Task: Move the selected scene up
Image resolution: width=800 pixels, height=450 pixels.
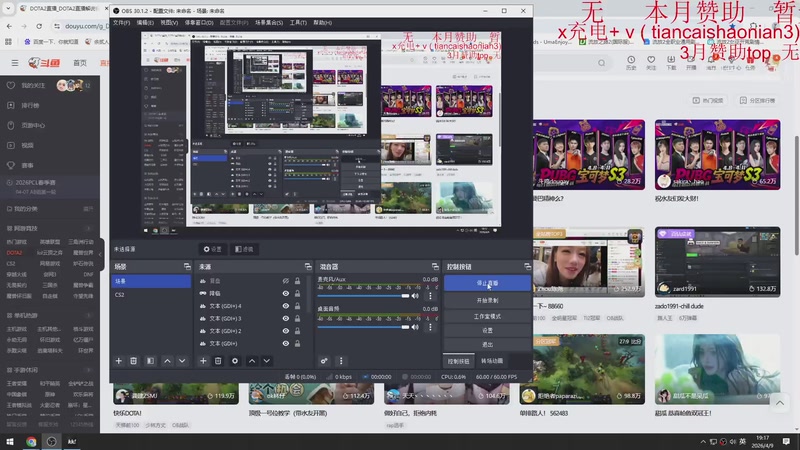Action: (x=167, y=361)
